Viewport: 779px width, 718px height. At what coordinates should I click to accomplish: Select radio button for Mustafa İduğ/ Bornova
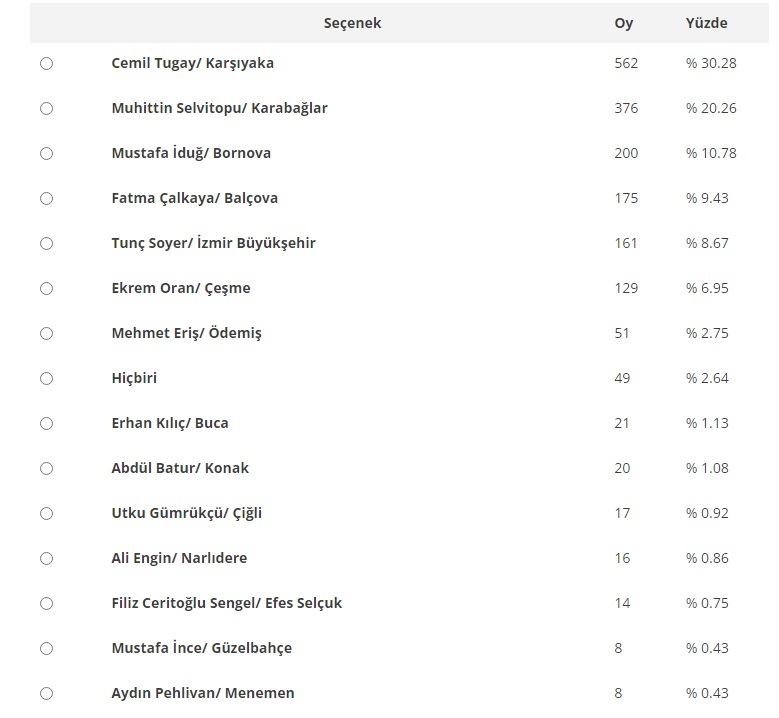click(x=46, y=154)
